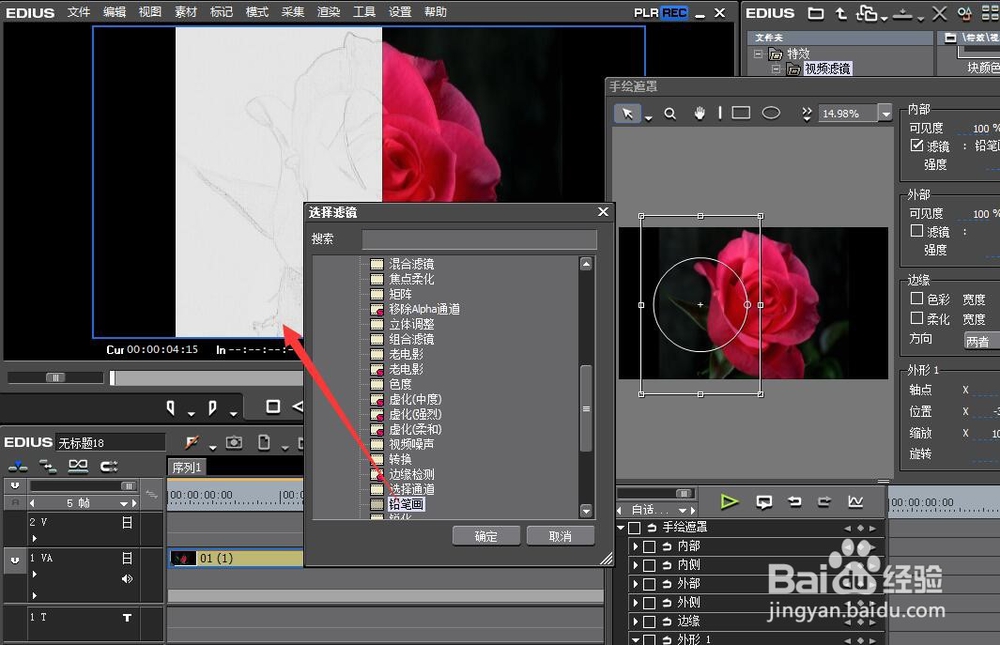Collapse the 手绘遮罩 tree row
This screenshot has width=1000, height=645.
tap(621, 528)
